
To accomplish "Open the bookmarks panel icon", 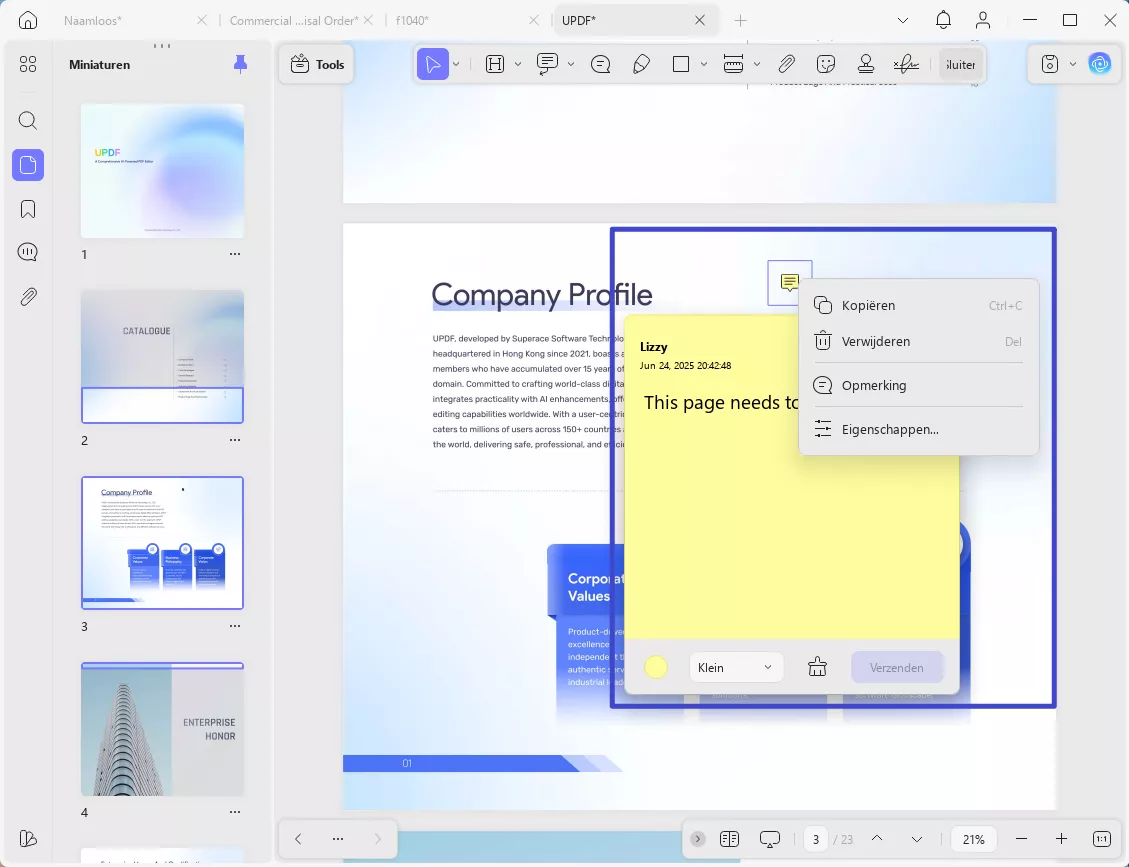I will tap(28, 209).
